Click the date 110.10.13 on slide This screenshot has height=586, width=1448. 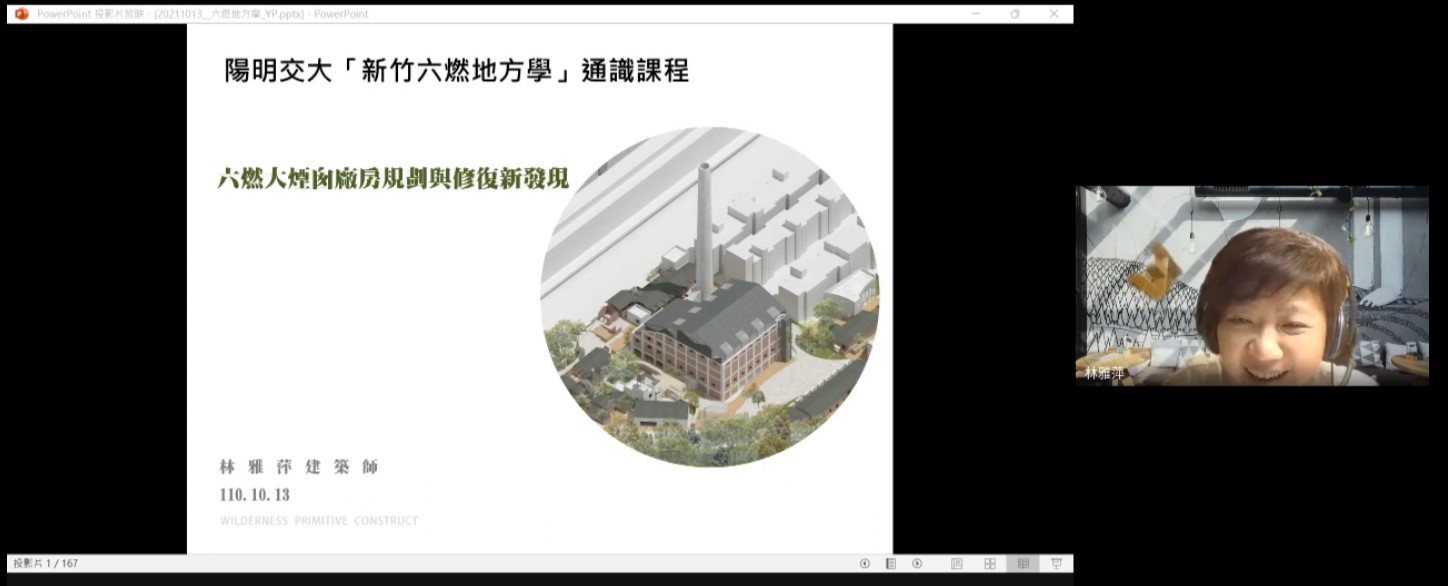coord(254,495)
